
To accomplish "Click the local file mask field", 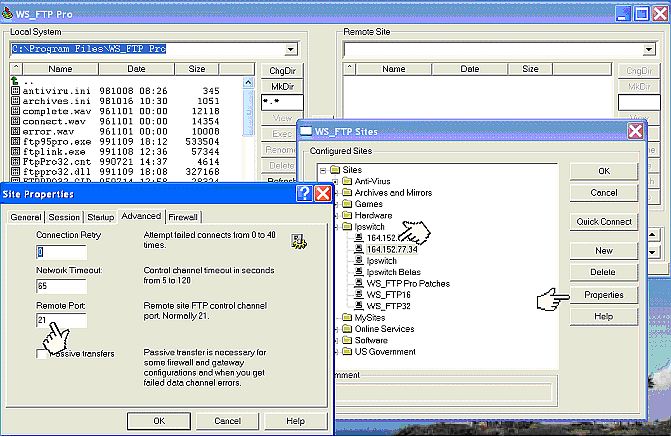I will [282, 103].
